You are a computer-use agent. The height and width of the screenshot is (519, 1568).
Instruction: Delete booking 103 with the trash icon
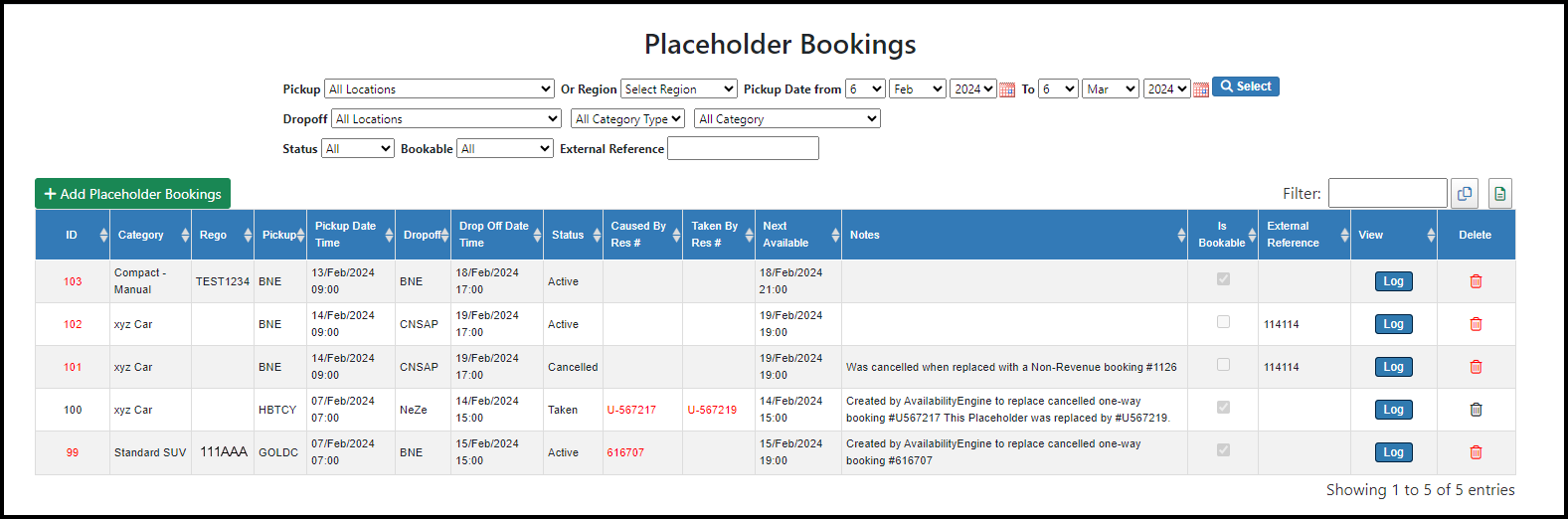[1476, 281]
